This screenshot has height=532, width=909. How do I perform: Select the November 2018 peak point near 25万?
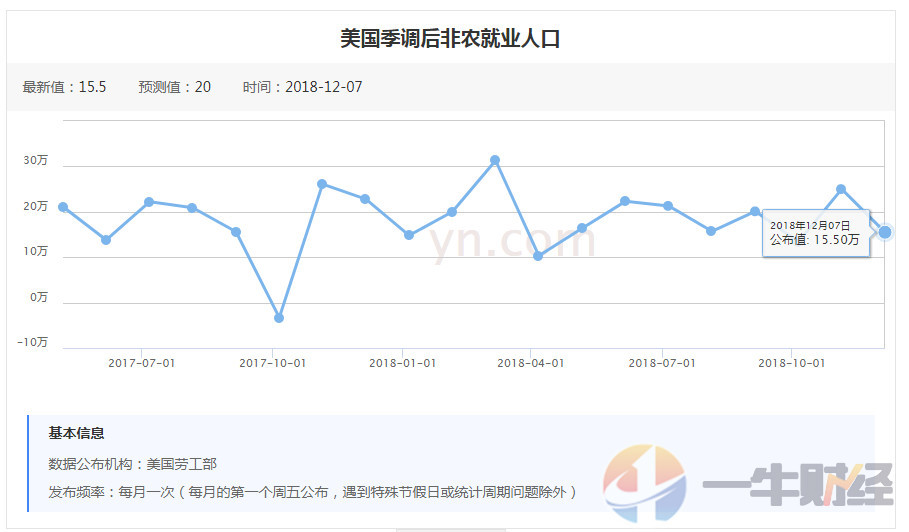point(841,189)
